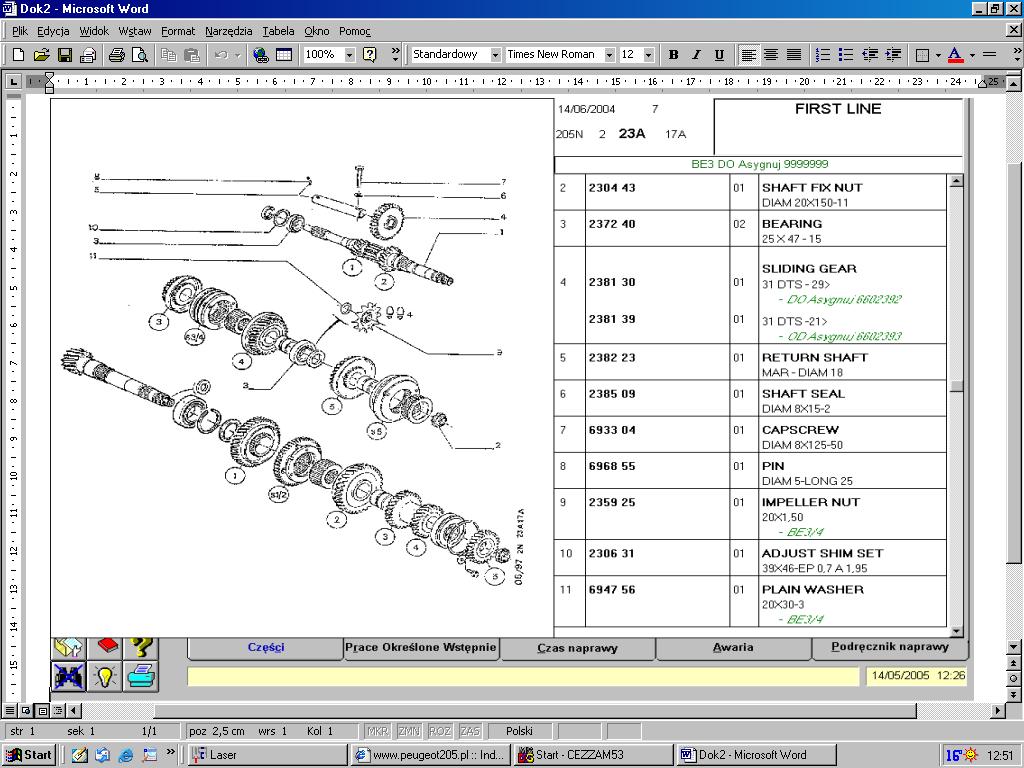This screenshot has height=768, width=1024.
Task: Open a file with the folder icon
Action: point(41,55)
